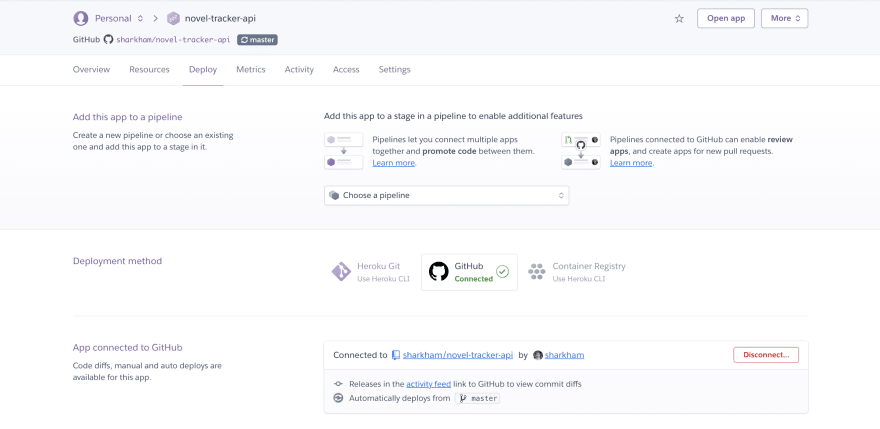Open the Activity tab
The image size is (880, 429).
299,70
